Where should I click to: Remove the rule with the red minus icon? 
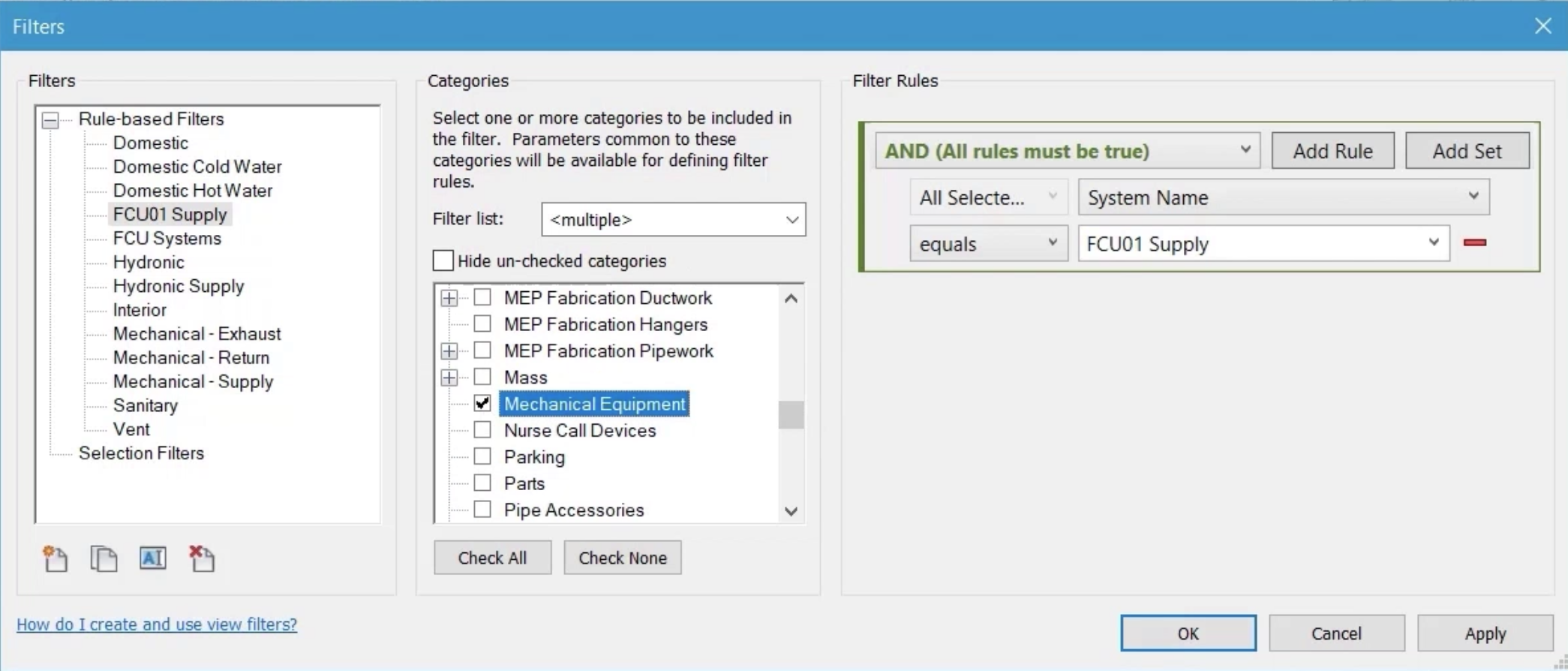[x=1475, y=242]
